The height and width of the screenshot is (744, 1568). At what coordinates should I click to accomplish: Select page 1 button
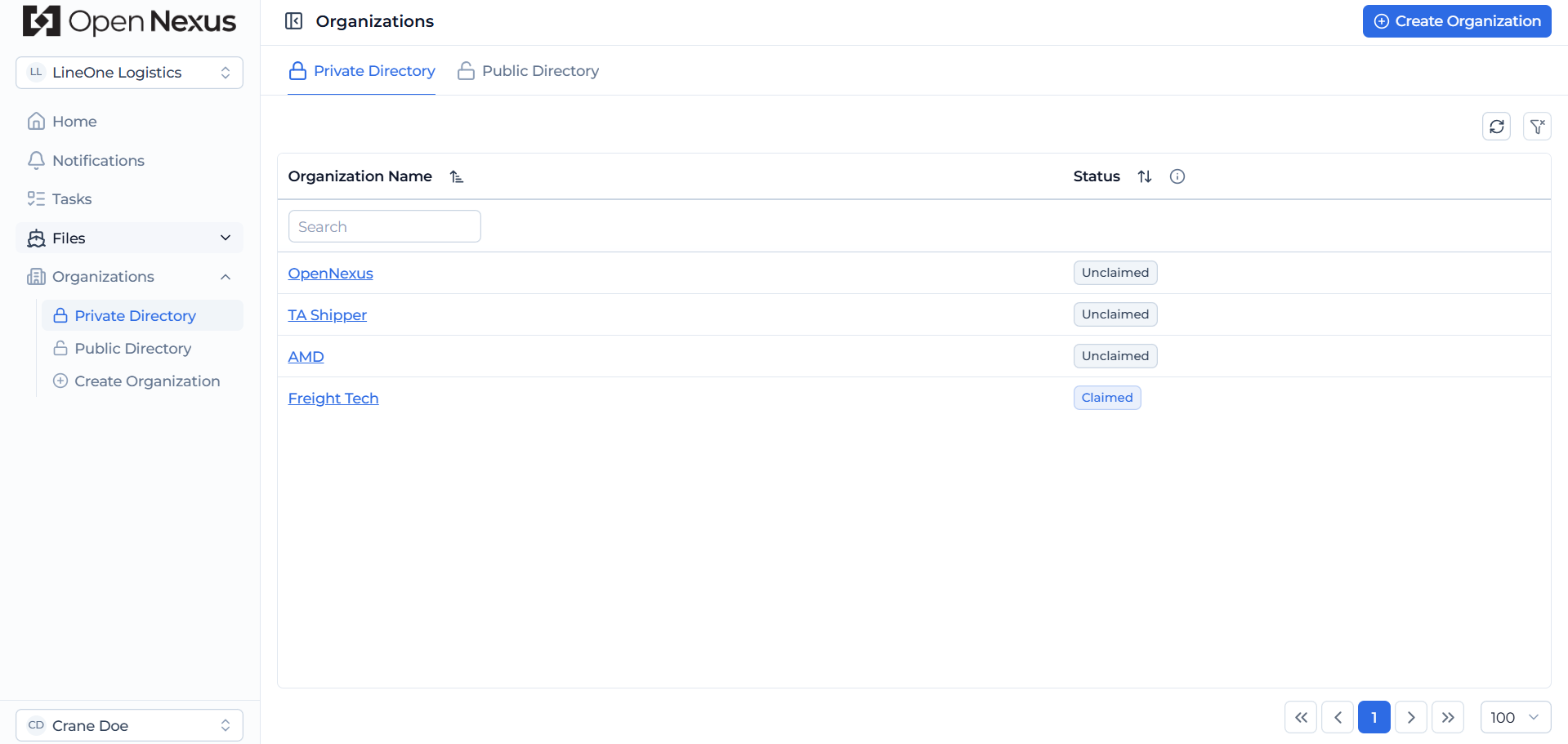[1374, 717]
